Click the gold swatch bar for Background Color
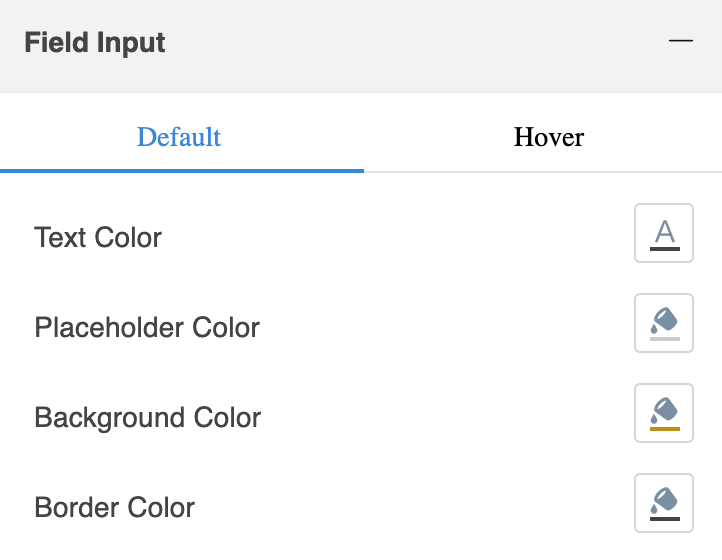This screenshot has height=560, width=722. (x=664, y=428)
